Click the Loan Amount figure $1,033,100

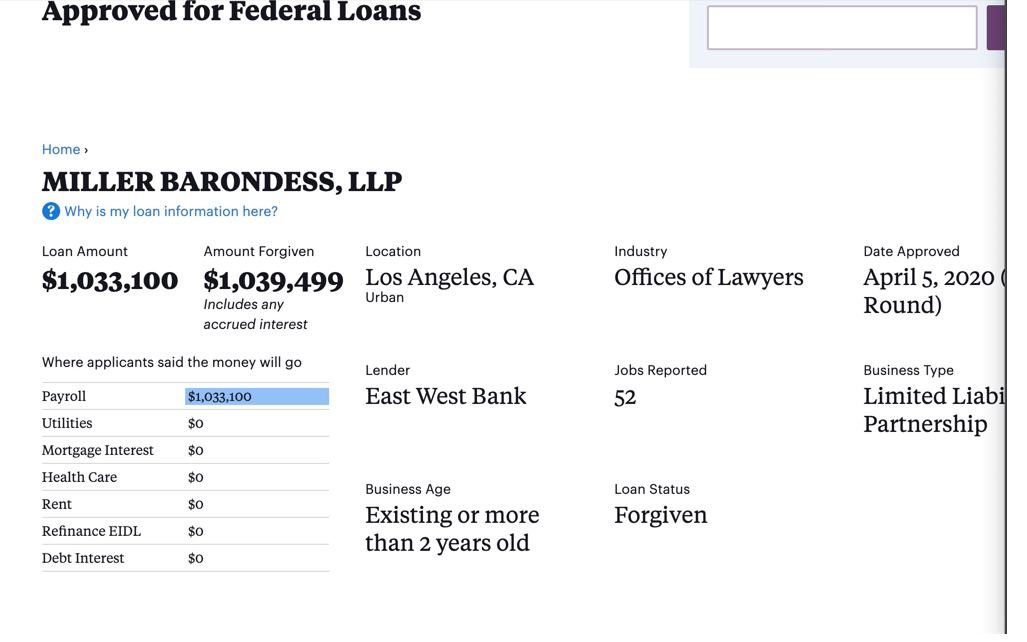tap(110, 281)
